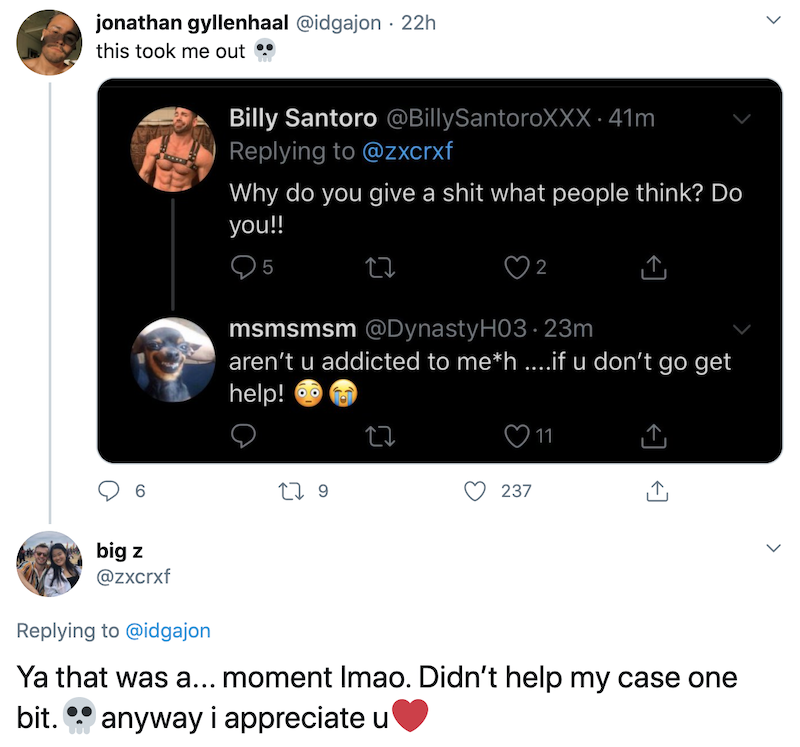The width and height of the screenshot is (800, 747).
Task: Share Billy Santoro's quoted tweet
Action: pyautogui.click(x=652, y=267)
